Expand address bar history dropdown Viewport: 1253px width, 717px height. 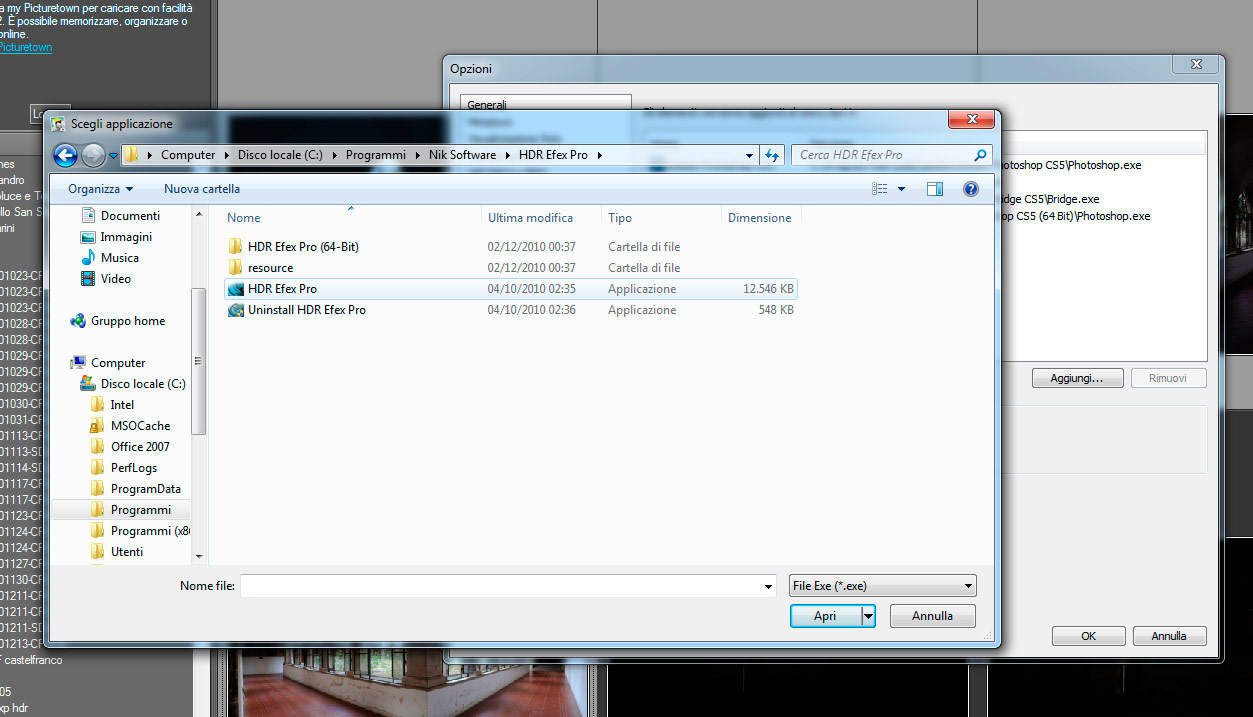coord(750,156)
